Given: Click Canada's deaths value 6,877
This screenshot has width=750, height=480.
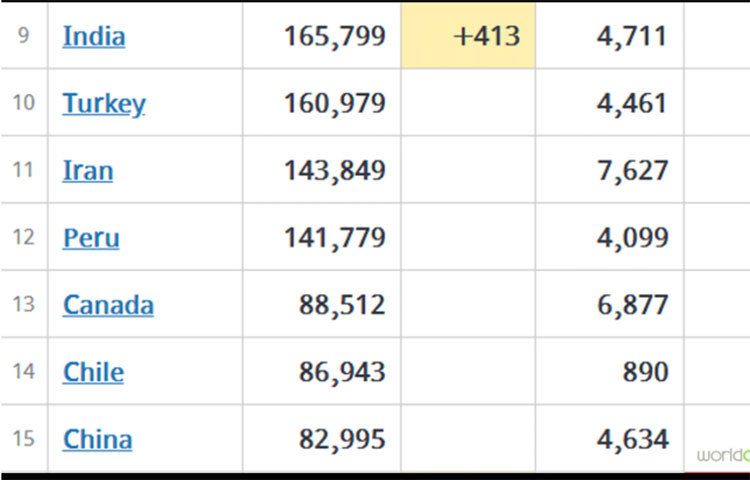Looking at the screenshot, I should coord(633,305).
